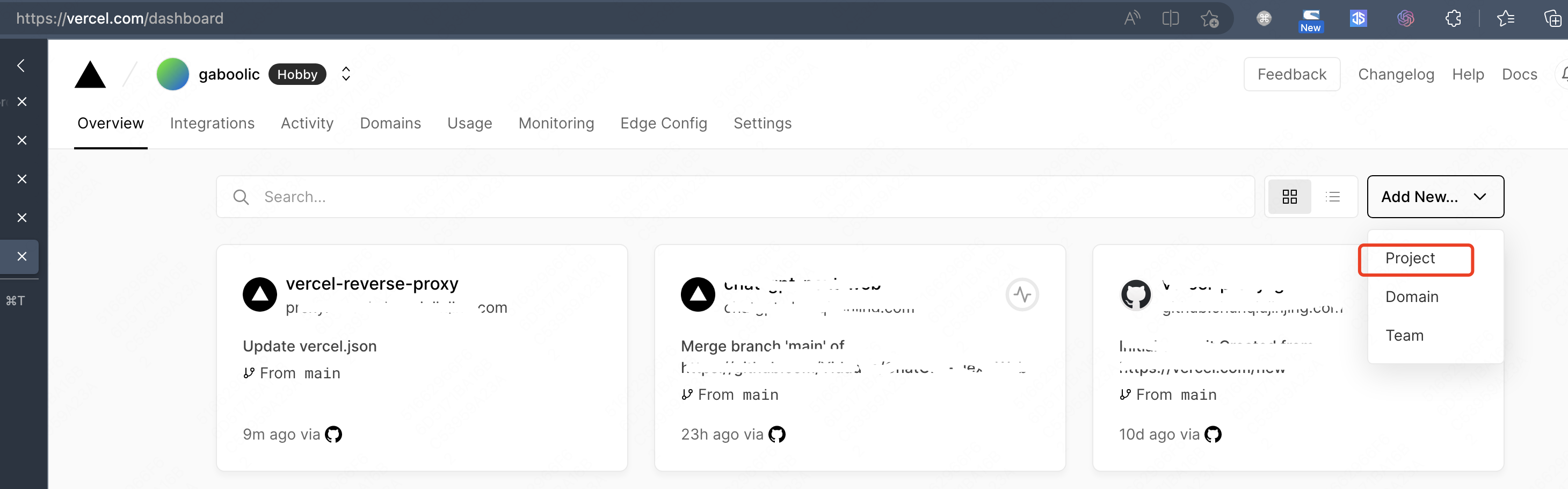Toggle the Add New dropdown
1568x489 pixels.
pyautogui.click(x=1435, y=197)
